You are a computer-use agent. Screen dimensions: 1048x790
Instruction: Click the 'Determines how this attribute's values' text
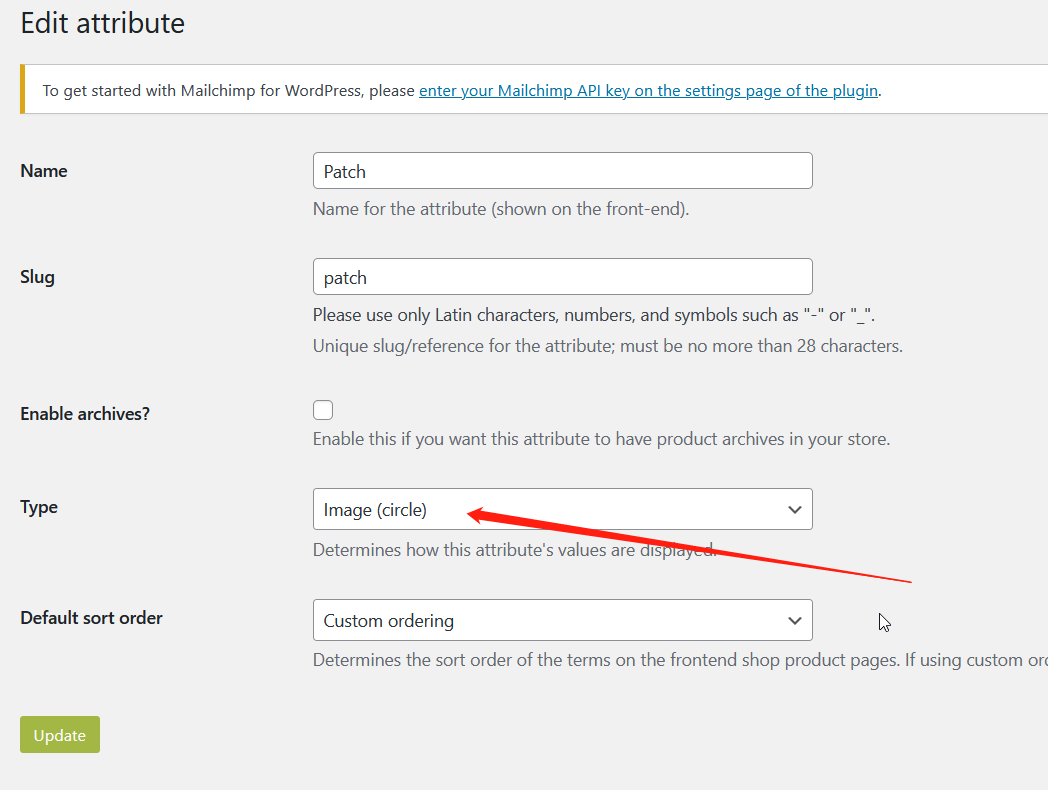[515, 550]
